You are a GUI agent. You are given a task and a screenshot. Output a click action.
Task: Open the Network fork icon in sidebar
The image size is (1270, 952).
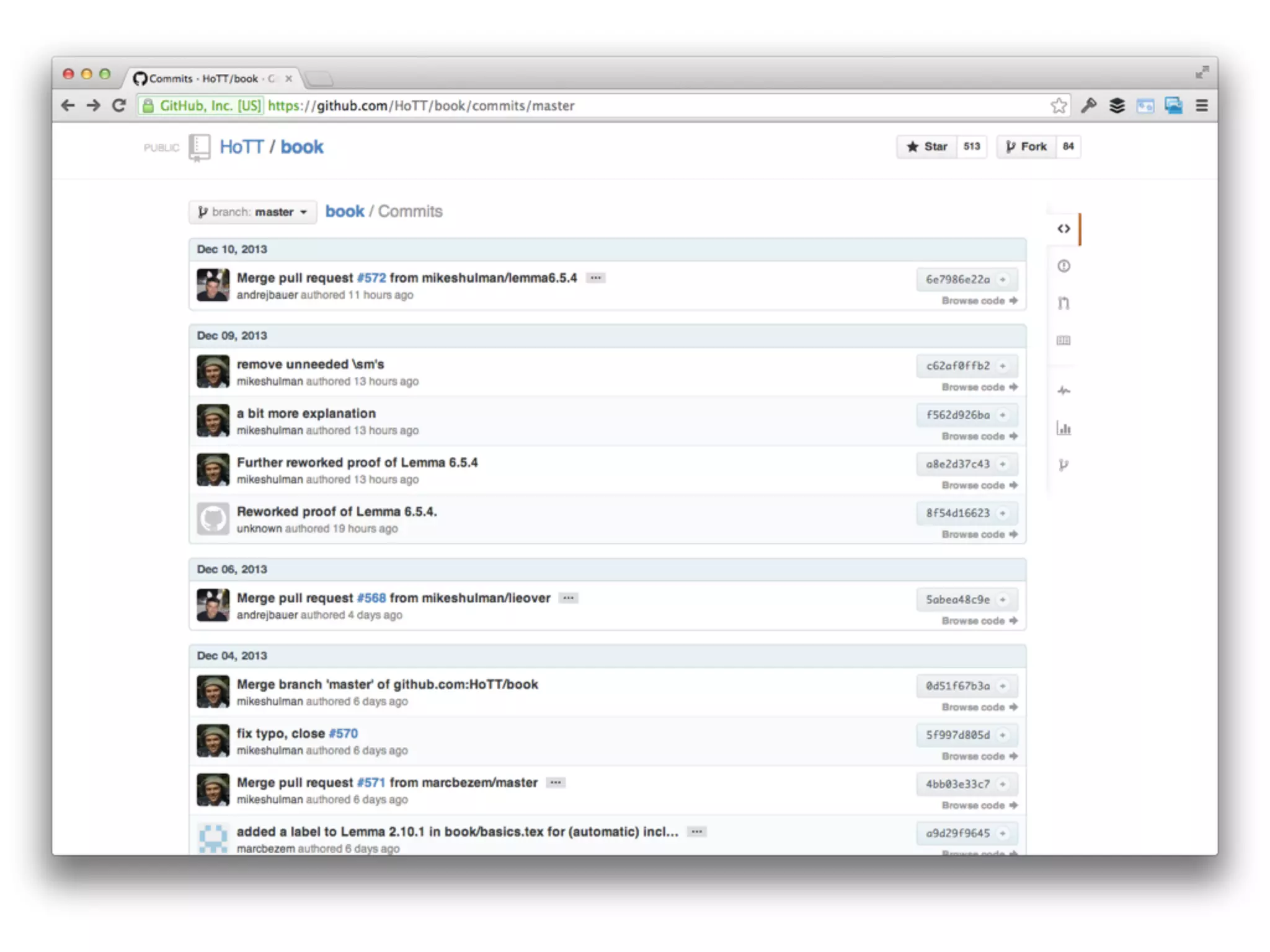pyautogui.click(x=1064, y=465)
